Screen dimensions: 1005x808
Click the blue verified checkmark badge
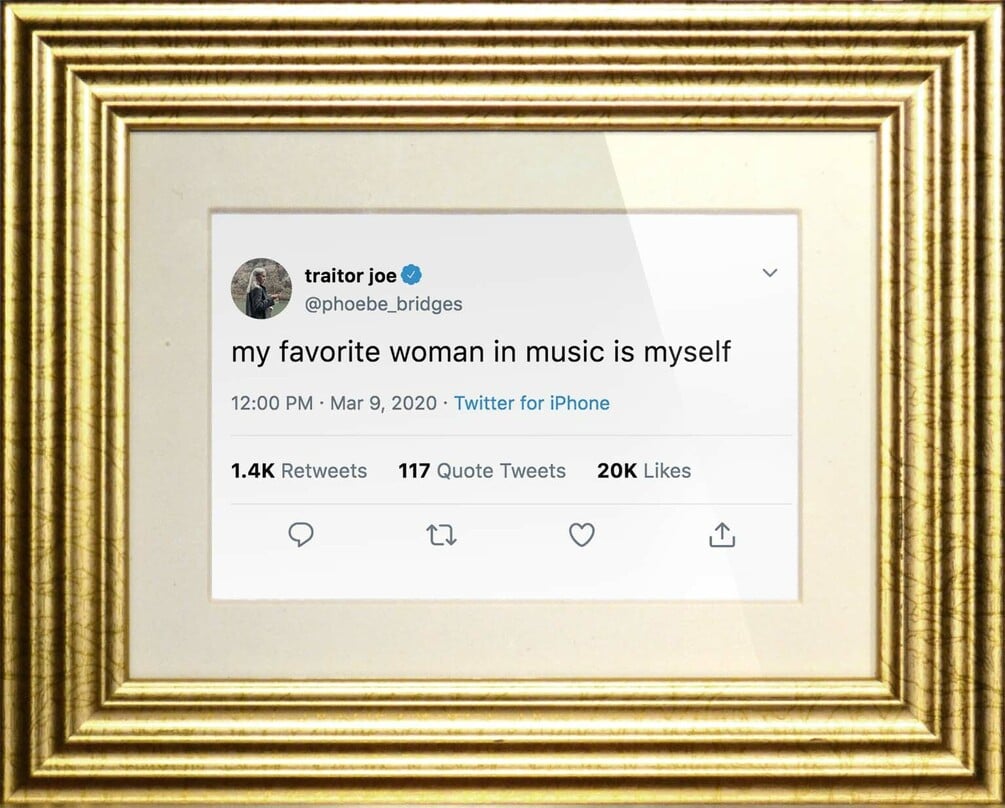[x=411, y=275]
